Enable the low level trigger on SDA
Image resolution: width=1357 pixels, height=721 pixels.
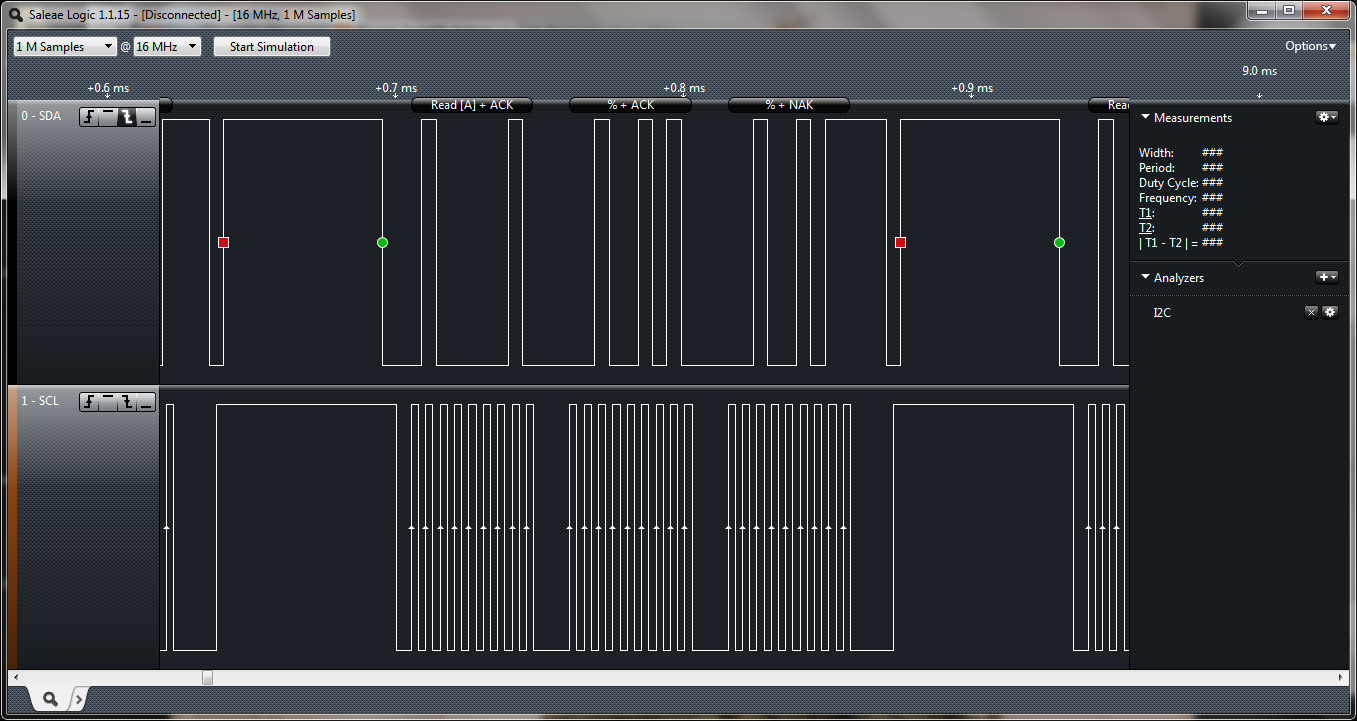click(x=145, y=117)
